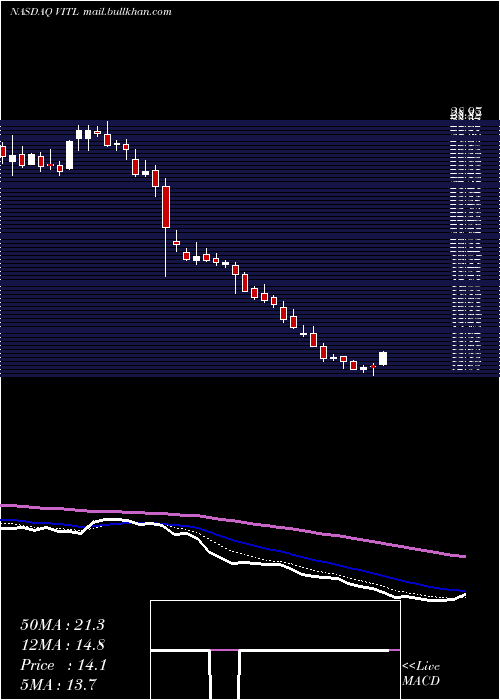Click the last white candlestick on the chart
This screenshot has width=500, height=700.
383,358
